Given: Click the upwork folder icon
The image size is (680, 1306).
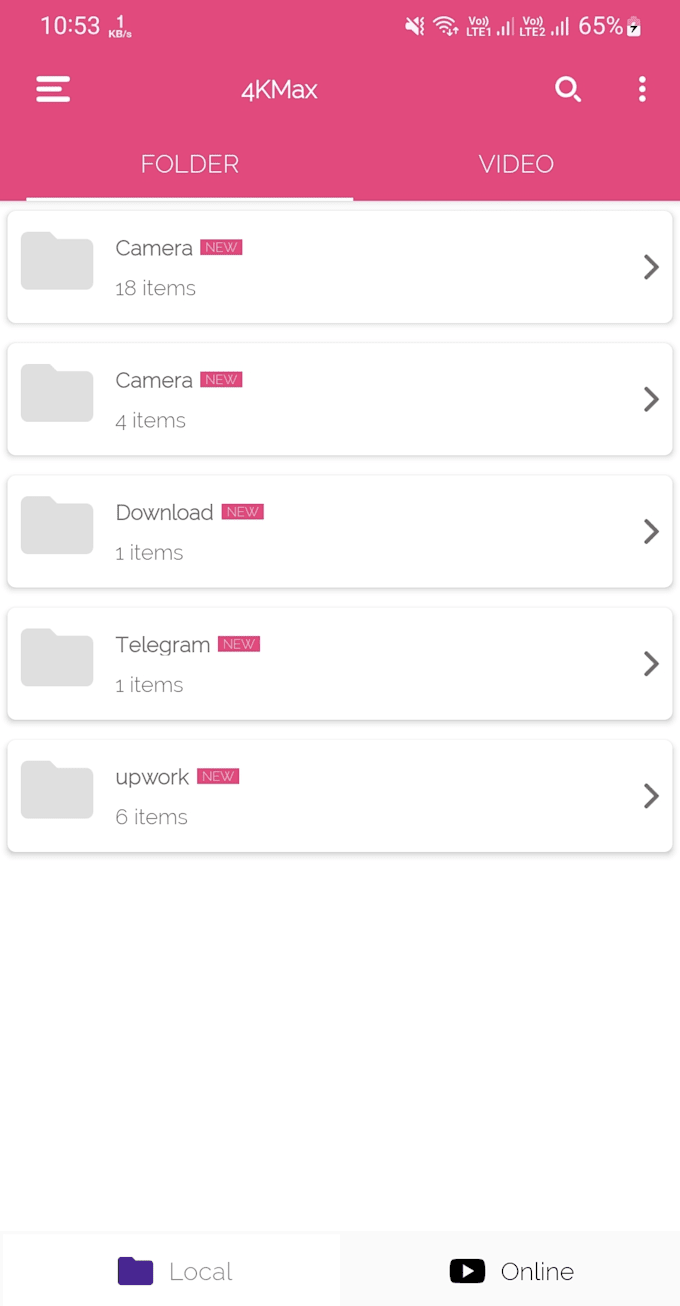Looking at the screenshot, I should 57,790.
